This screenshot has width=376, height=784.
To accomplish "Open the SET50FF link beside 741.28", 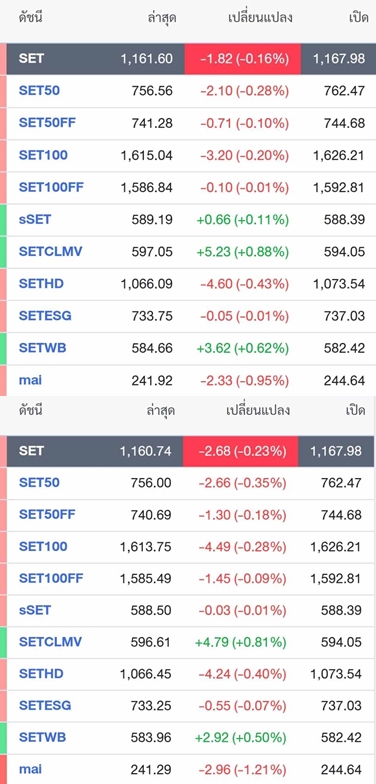I will tap(48, 122).
